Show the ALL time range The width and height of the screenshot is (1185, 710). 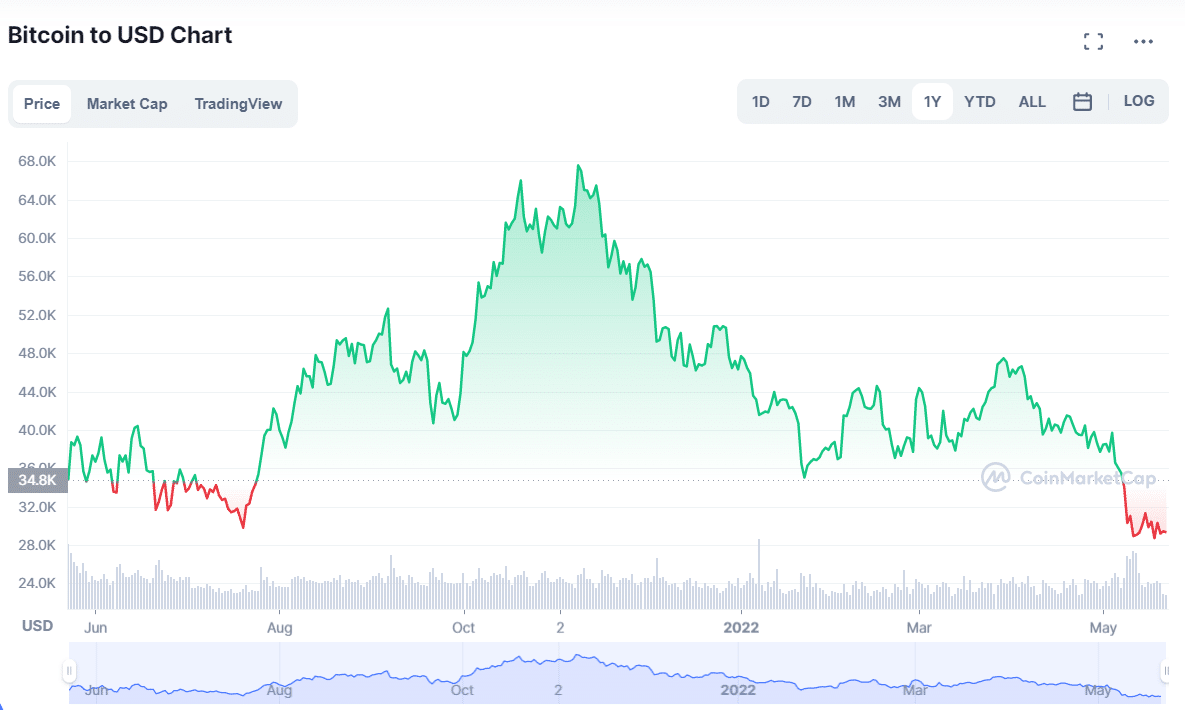pos(1032,101)
